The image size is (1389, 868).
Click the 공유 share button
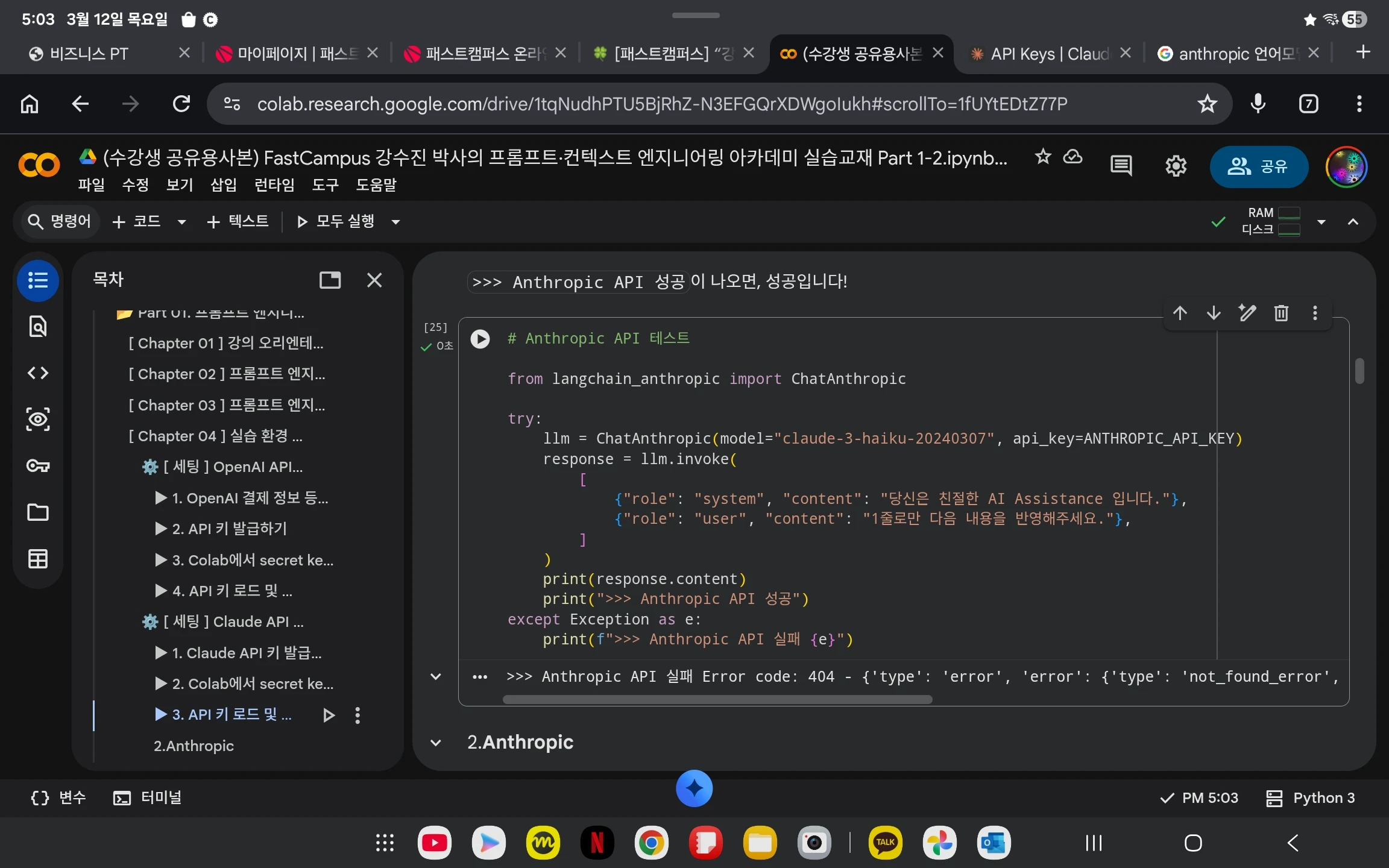(x=1259, y=166)
